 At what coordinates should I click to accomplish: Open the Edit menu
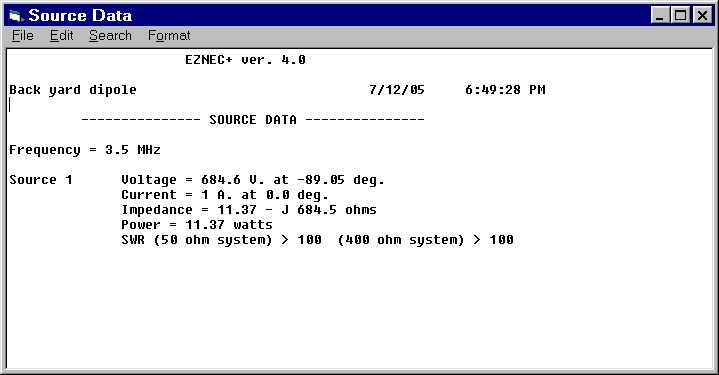(x=61, y=36)
